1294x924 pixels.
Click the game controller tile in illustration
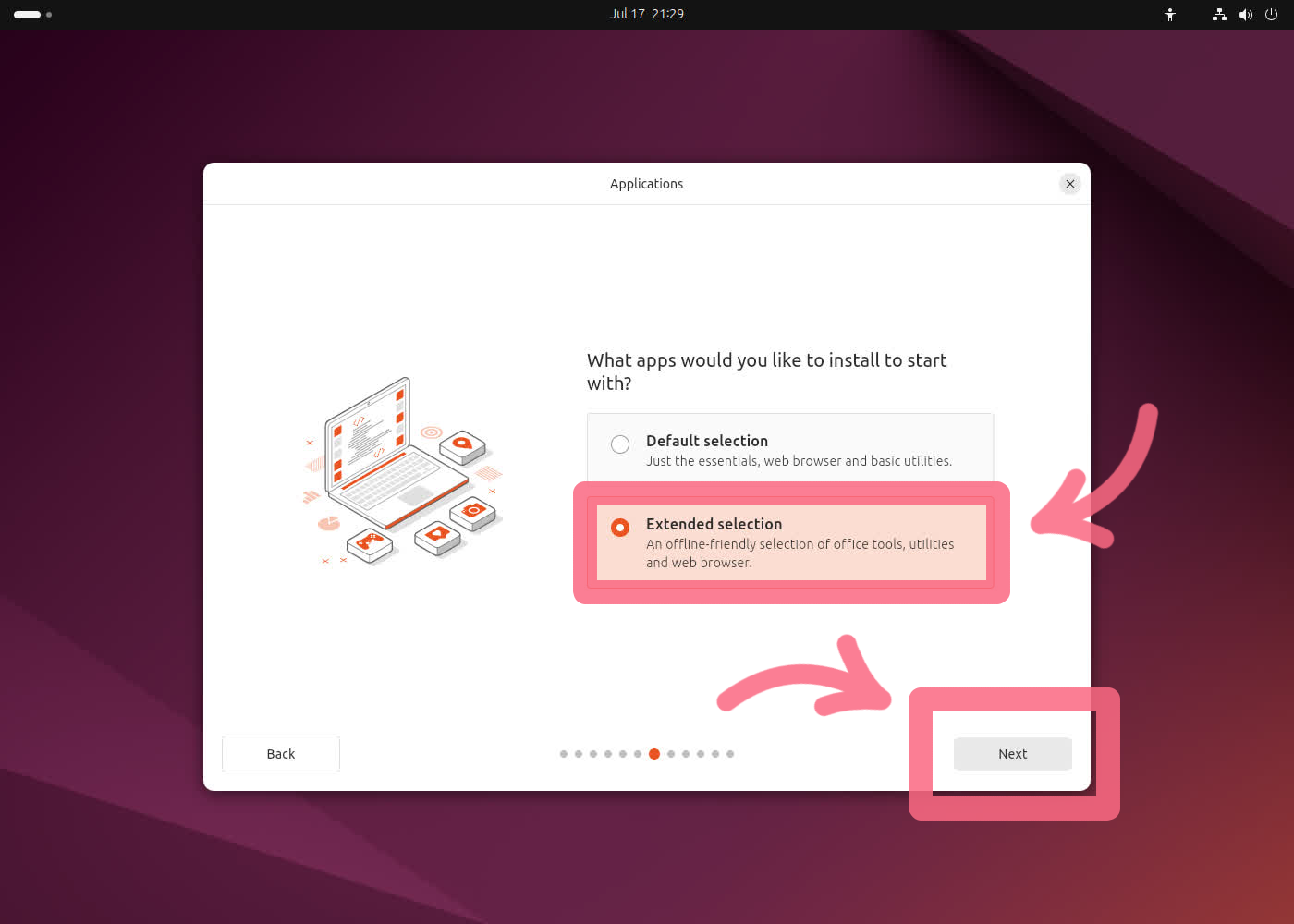[x=370, y=542]
